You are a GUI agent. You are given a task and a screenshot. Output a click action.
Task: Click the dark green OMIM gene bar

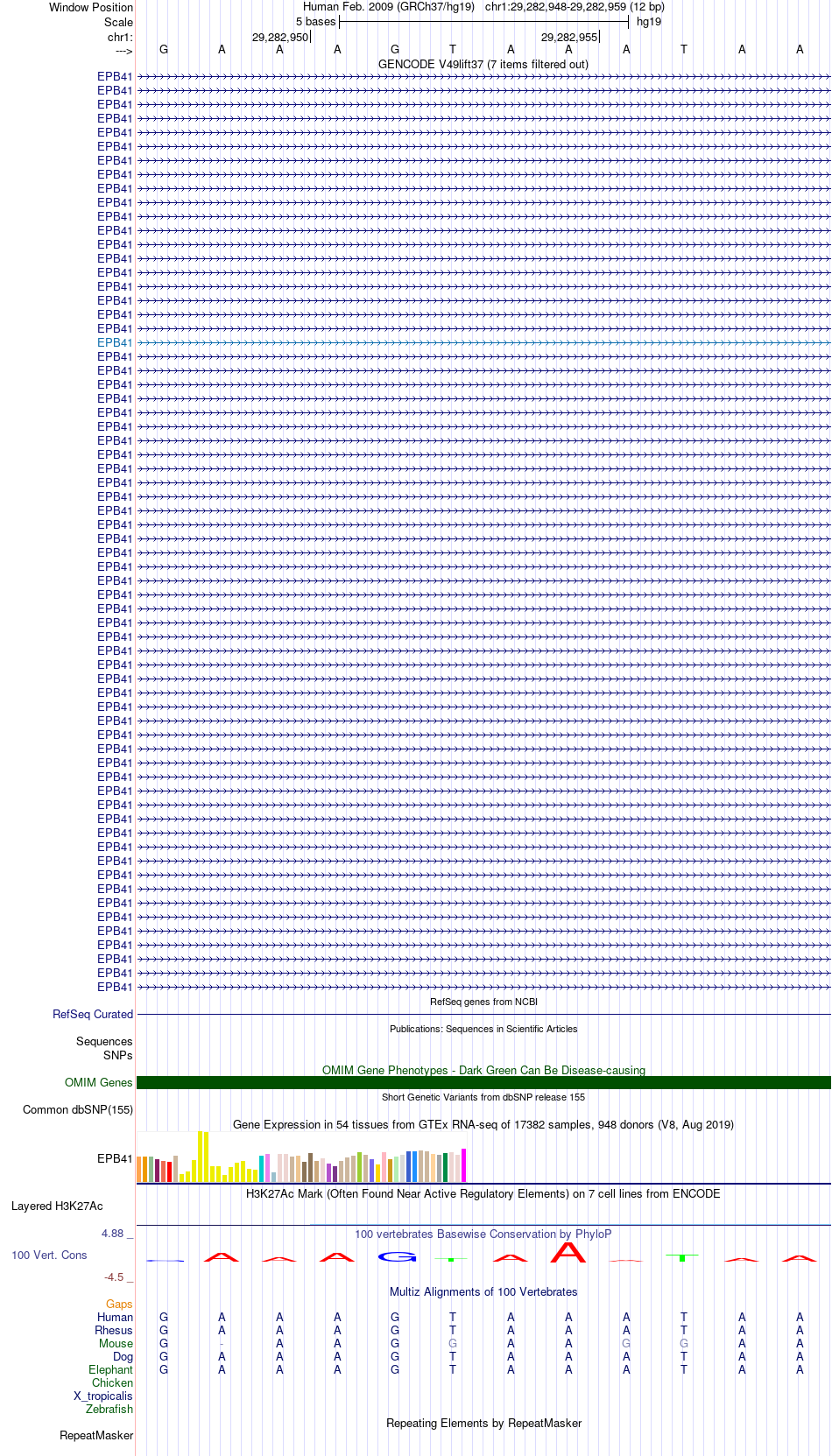point(483,1083)
